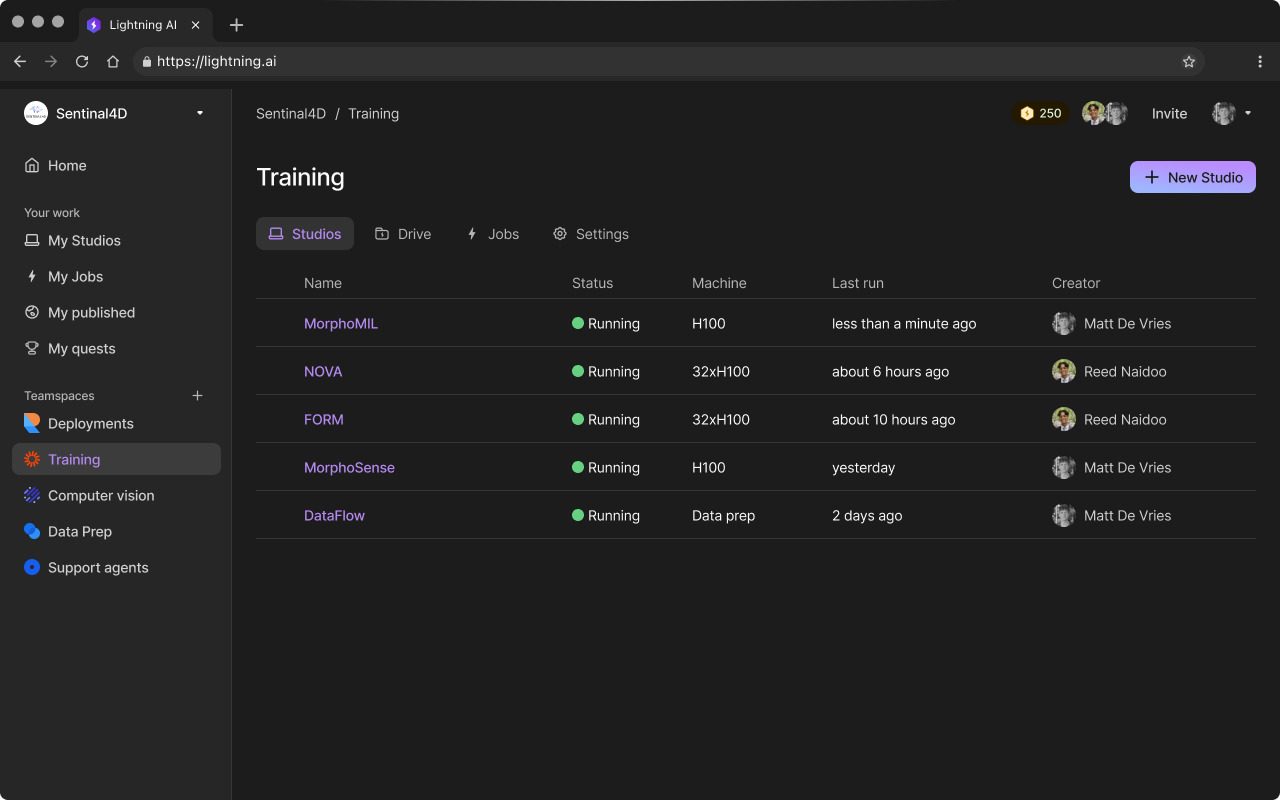Open the MorphoSense studio
Screen dimensions: 1280x800
[x=349, y=468]
